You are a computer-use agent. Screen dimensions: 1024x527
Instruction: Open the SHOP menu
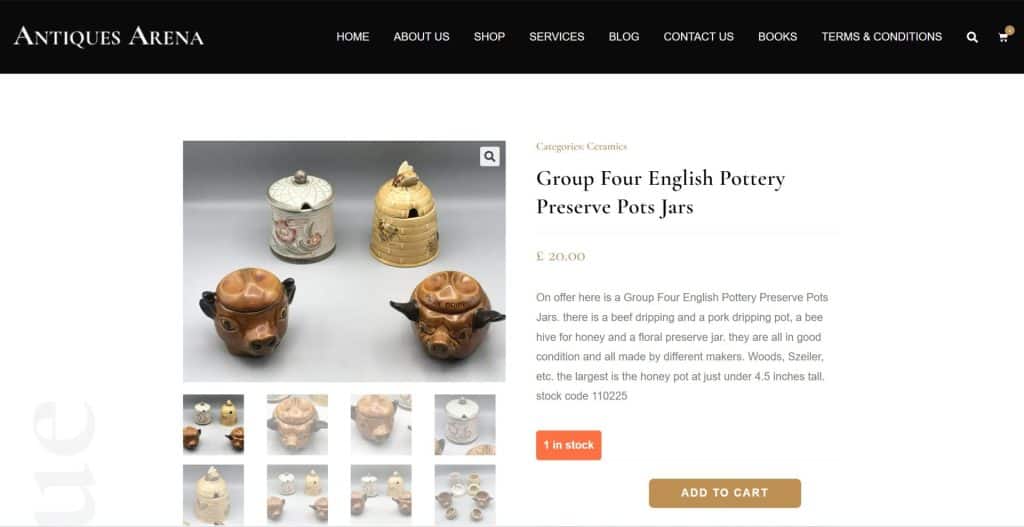[489, 37]
